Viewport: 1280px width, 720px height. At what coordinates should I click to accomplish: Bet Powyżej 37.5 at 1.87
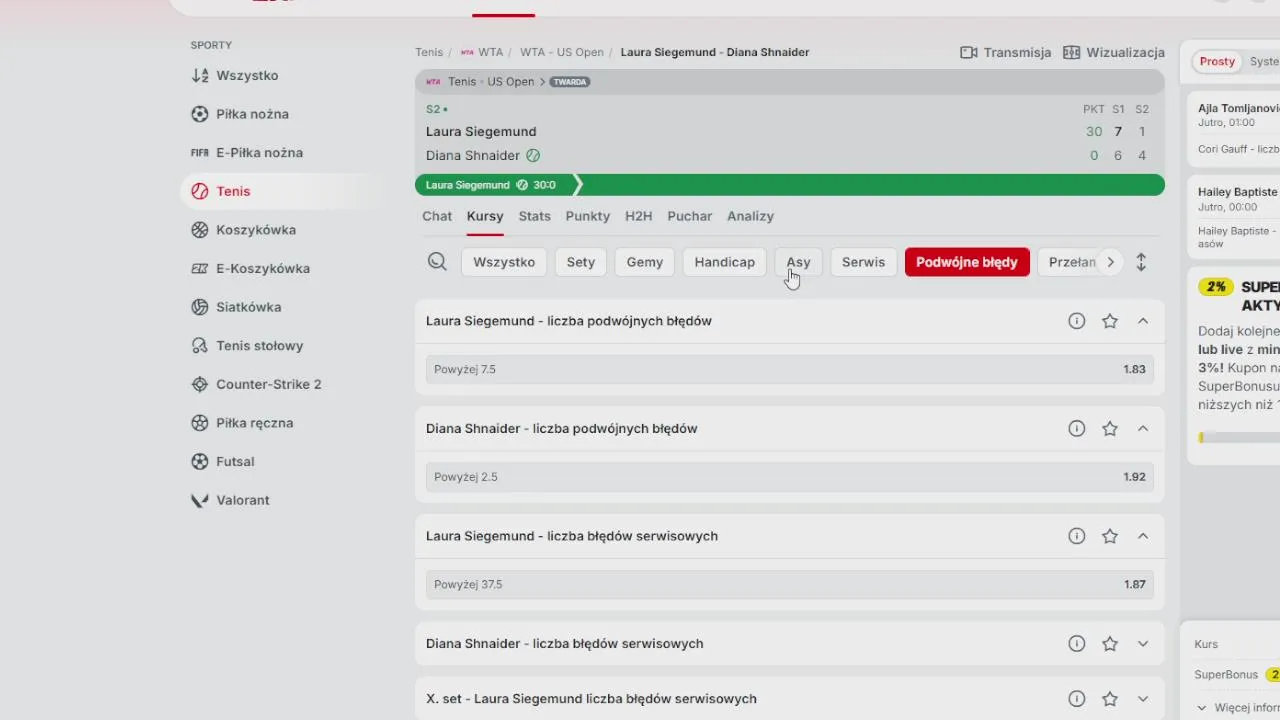point(790,584)
